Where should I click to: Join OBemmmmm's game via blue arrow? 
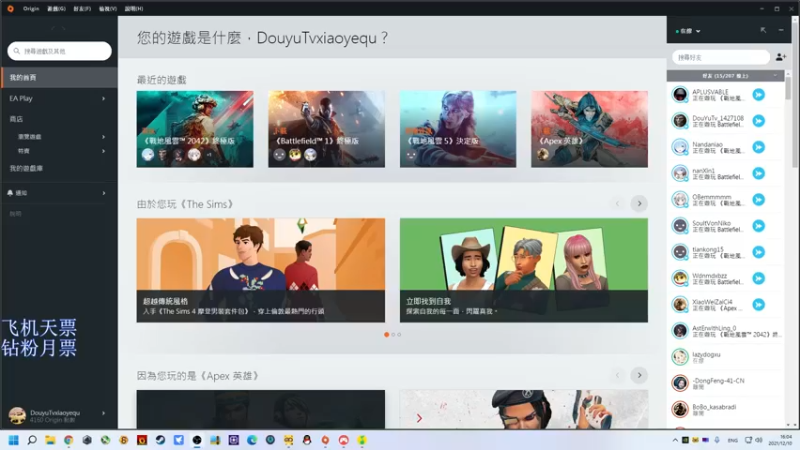click(759, 199)
